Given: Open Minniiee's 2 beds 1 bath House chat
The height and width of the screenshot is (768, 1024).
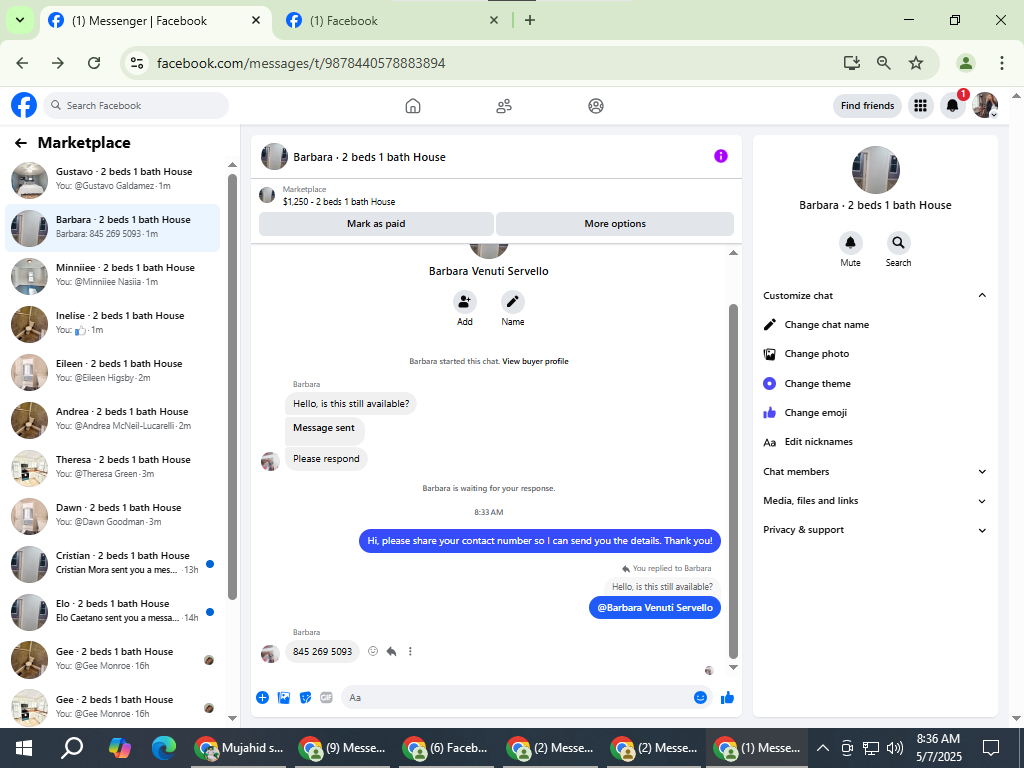Looking at the screenshot, I should coord(112,276).
